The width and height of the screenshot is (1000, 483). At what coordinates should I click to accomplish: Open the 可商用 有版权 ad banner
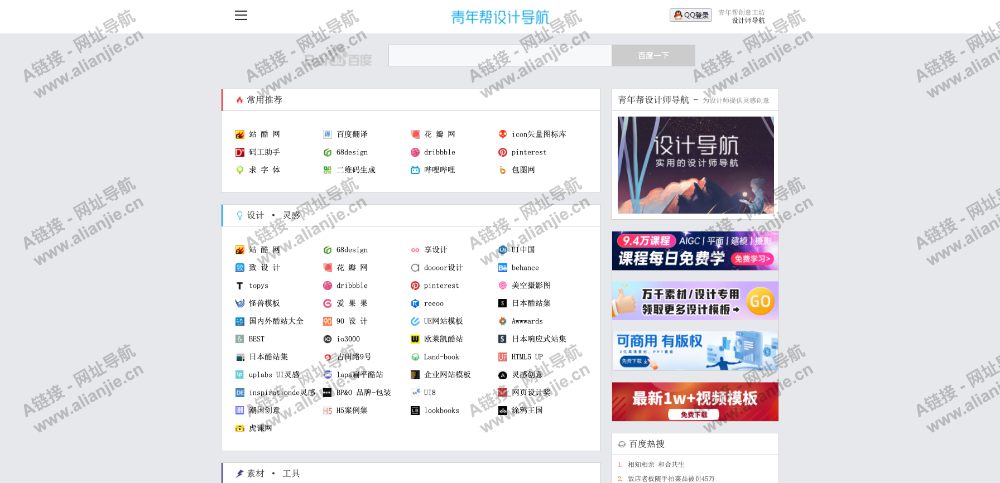pyautogui.click(x=695, y=351)
